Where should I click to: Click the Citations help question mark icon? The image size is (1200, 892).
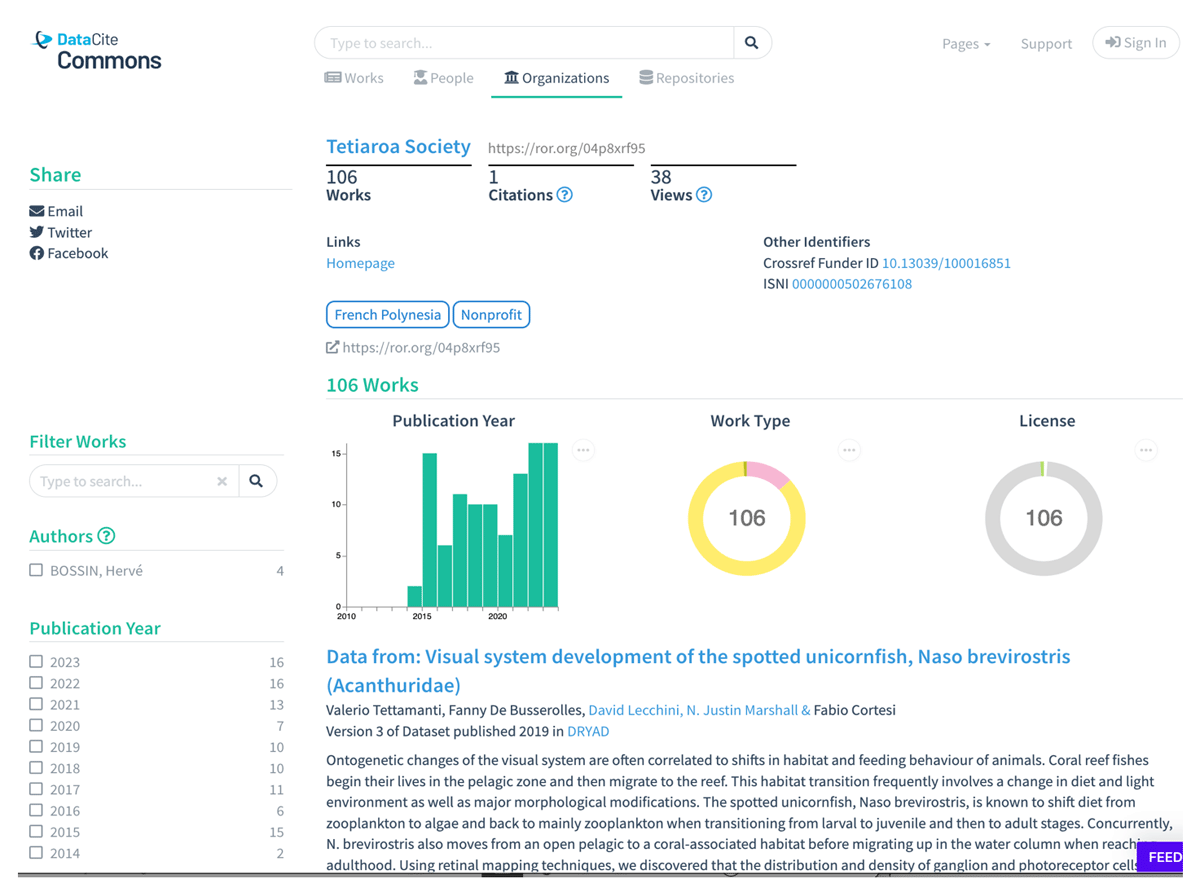(564, 195)
